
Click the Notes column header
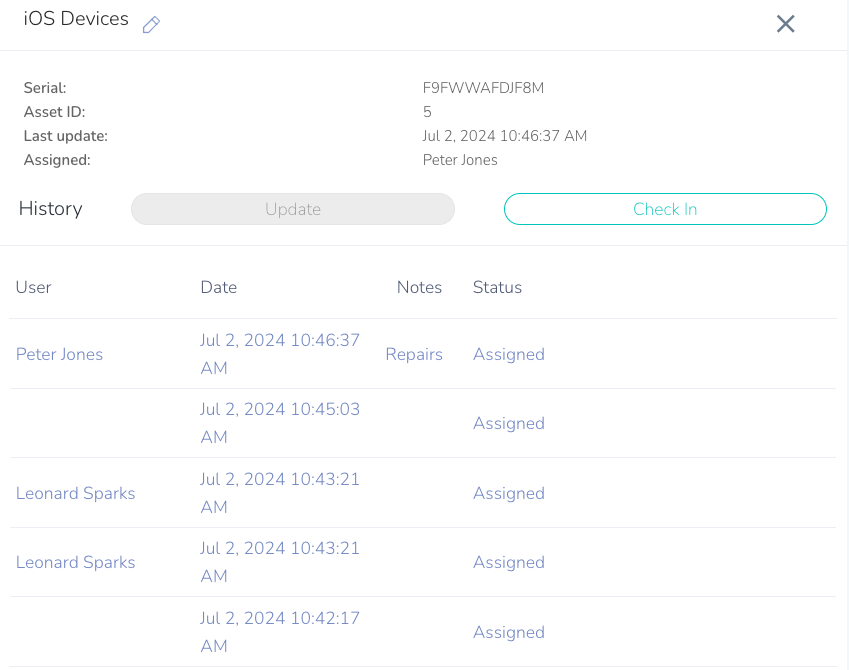coord(419,287)
